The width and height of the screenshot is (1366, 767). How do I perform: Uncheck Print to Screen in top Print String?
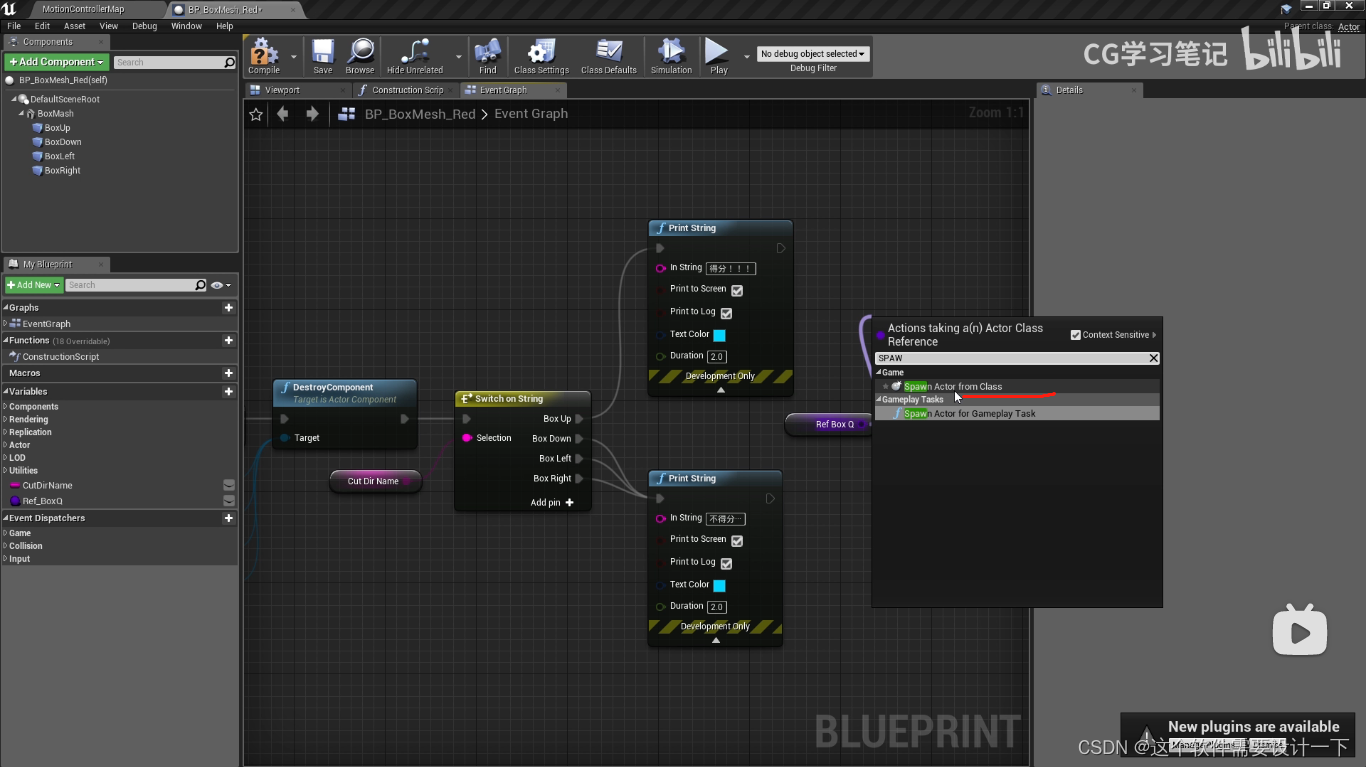click(x=737, y=291)
